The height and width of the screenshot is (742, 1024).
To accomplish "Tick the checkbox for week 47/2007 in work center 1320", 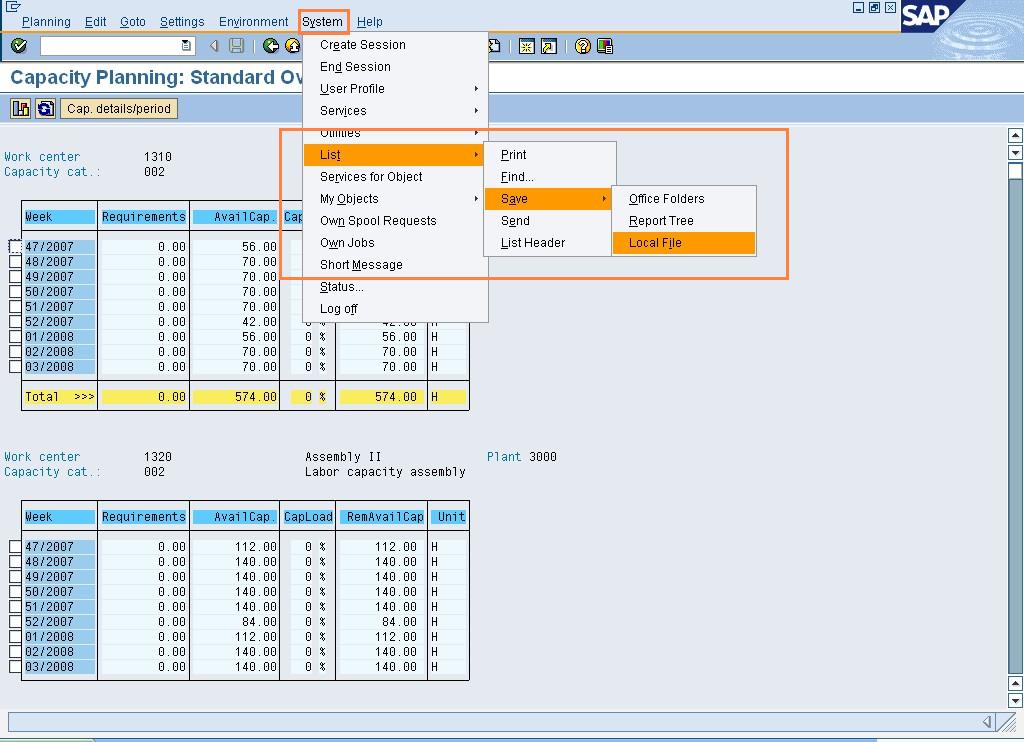I will [x=15, y=547].
